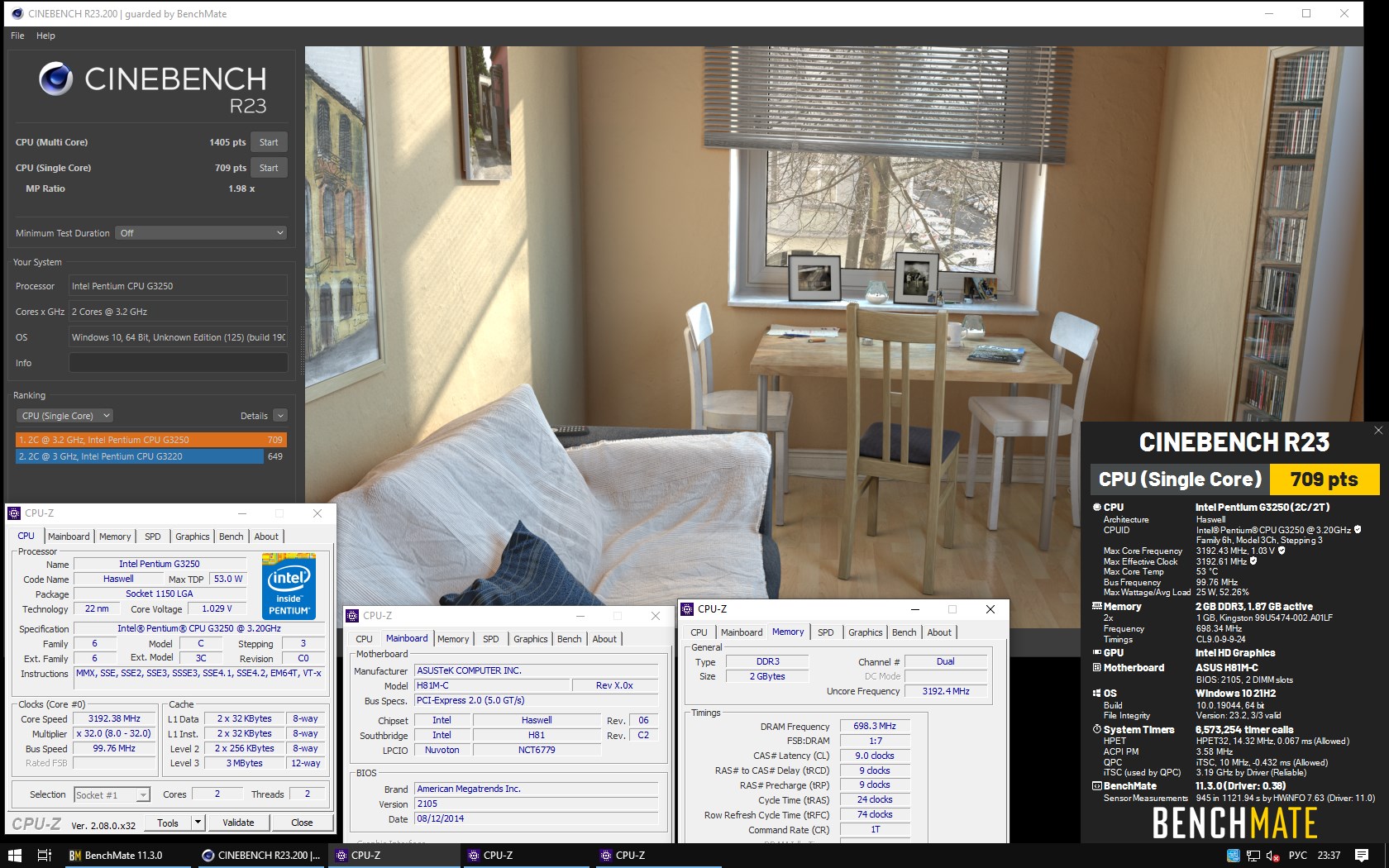
Task: Open the SPD tab in the Memory CPU-Z window
Action: pos(826,632)
